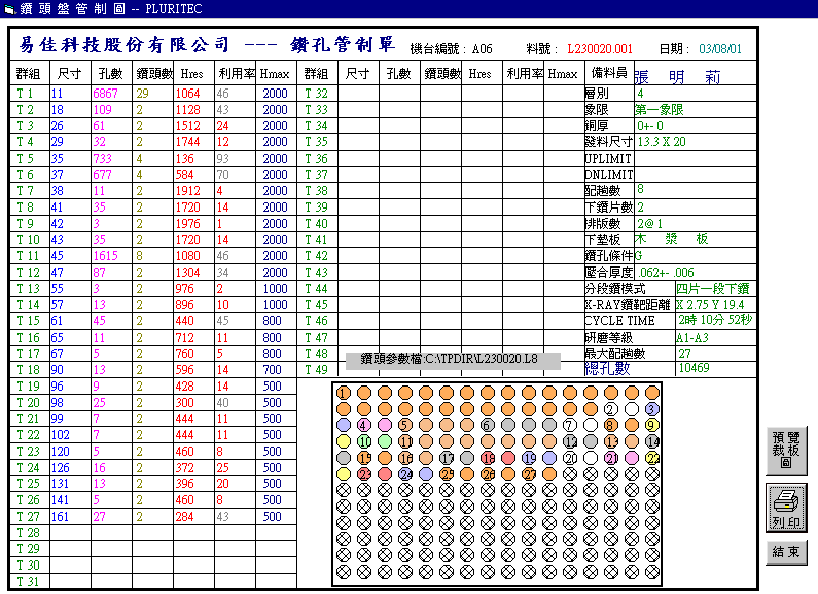Image resolution: width=818 pixels, height=594 pixels.
Task: Select the pink slot numbered 4
Action: 364,425
